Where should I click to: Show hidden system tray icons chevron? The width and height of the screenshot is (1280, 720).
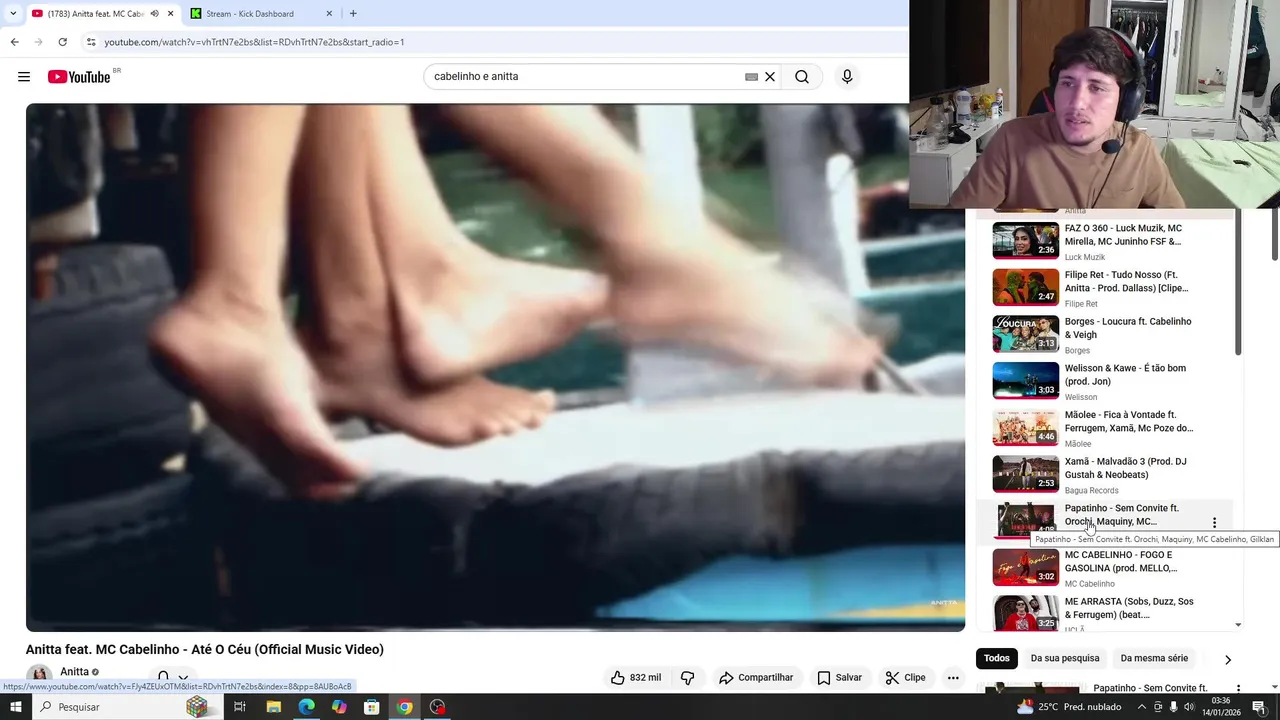point(1141,707)
